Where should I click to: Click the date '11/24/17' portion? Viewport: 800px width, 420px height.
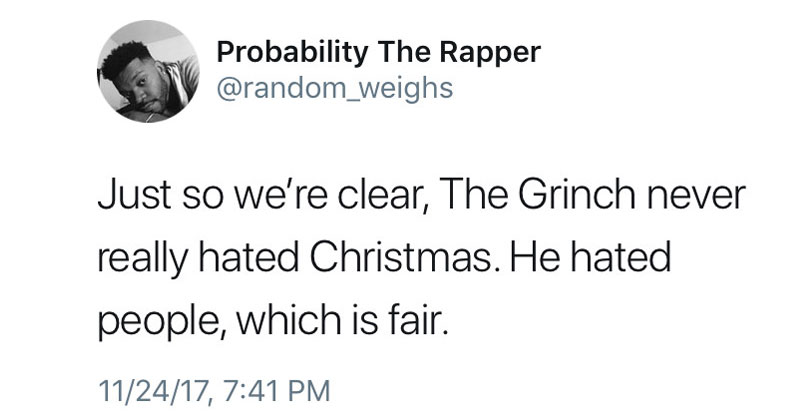point(155,390)
